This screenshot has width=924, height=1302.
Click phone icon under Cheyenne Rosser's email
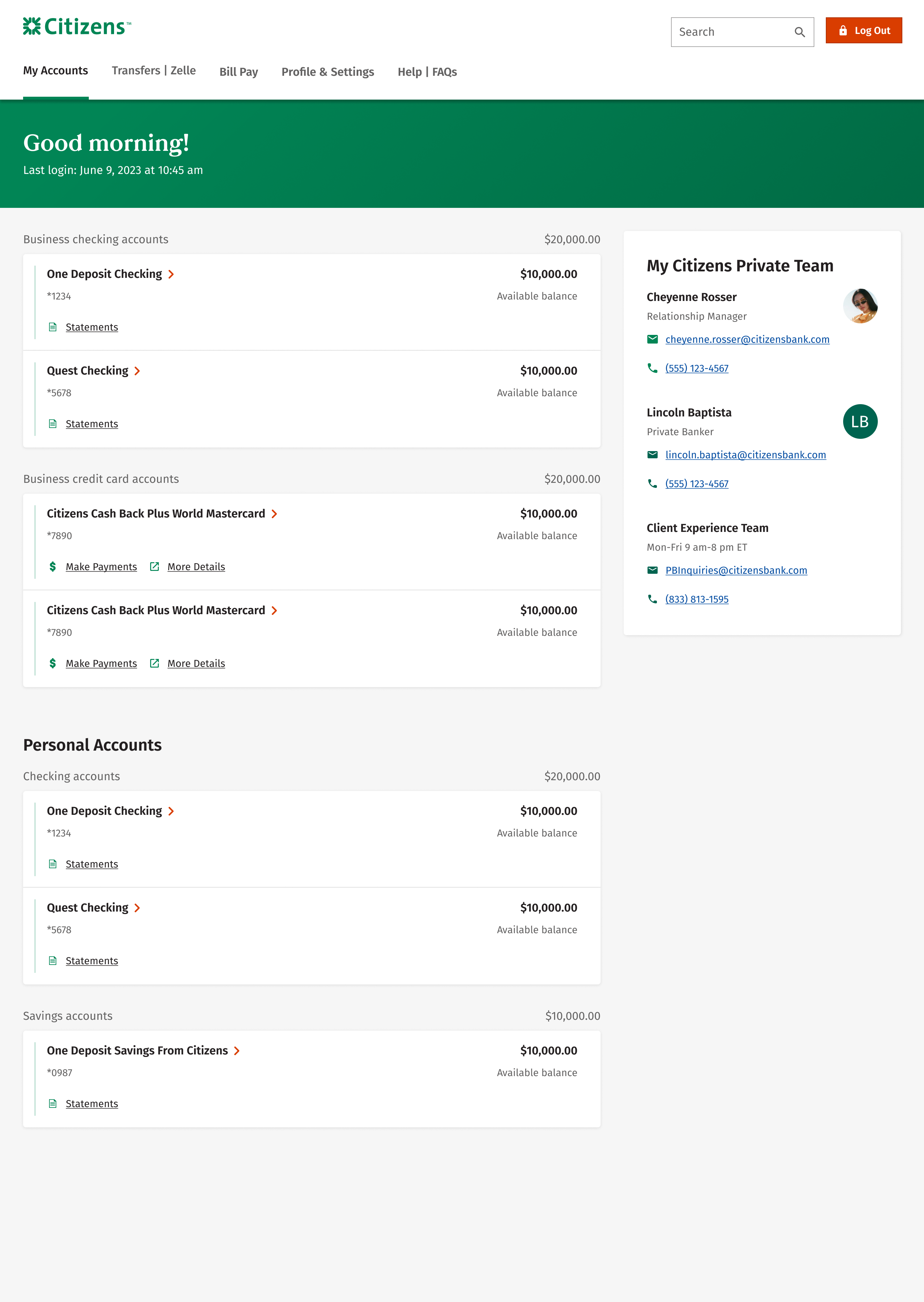653,368
